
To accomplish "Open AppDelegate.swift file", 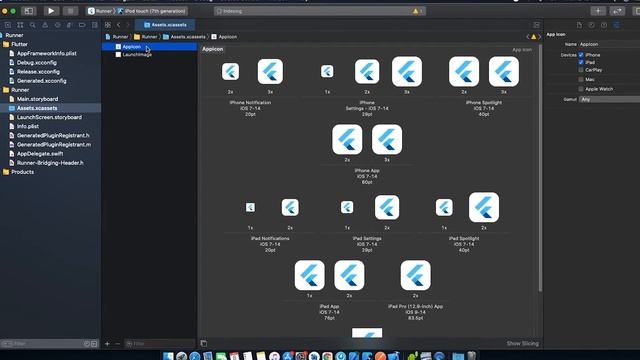I will point(40,153).
